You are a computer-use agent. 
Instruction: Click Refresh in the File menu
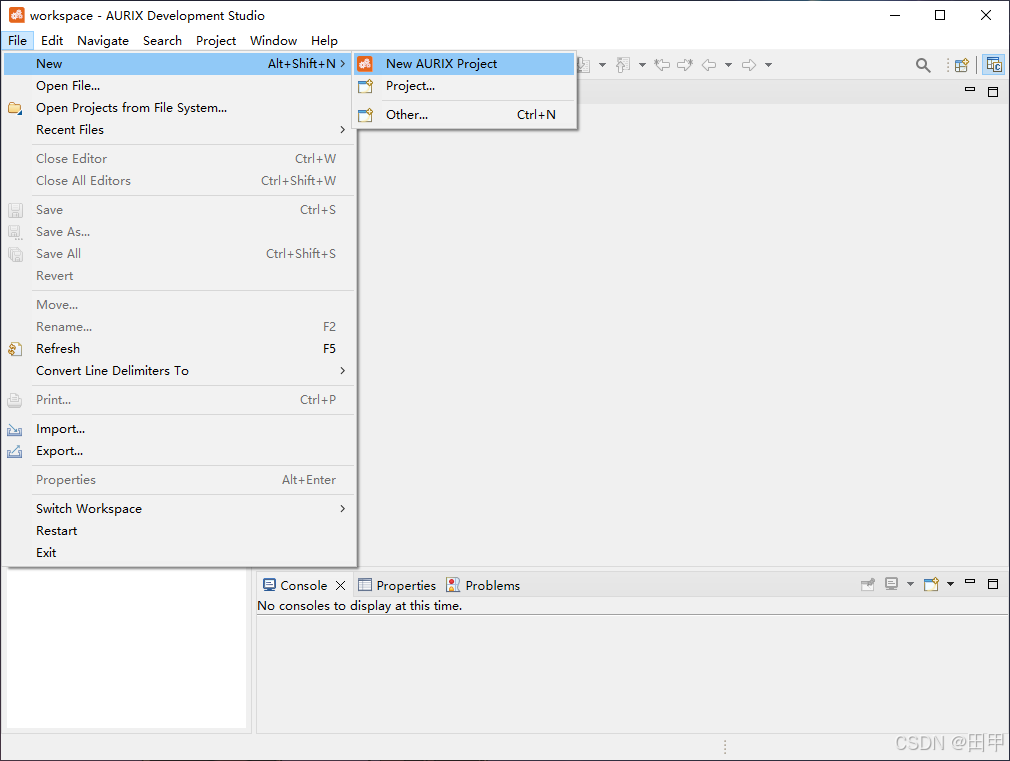pos(178,349)
